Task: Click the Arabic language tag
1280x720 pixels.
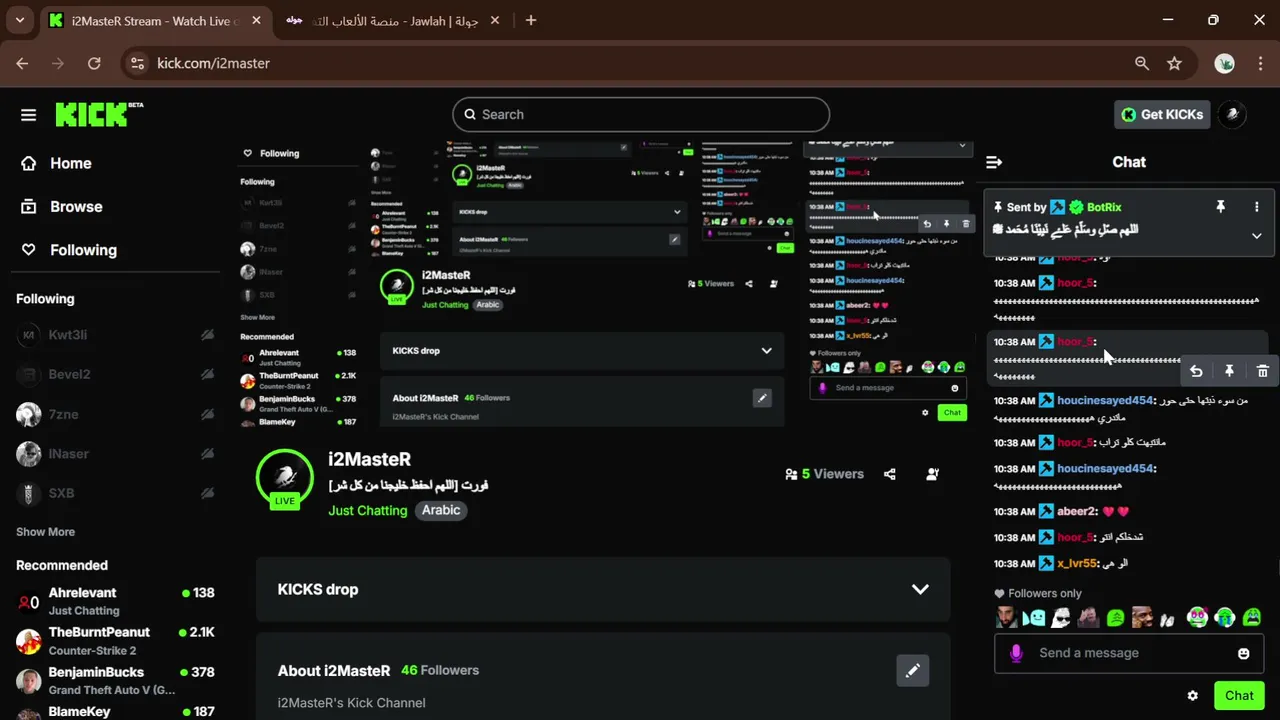Action: point(441,510)
